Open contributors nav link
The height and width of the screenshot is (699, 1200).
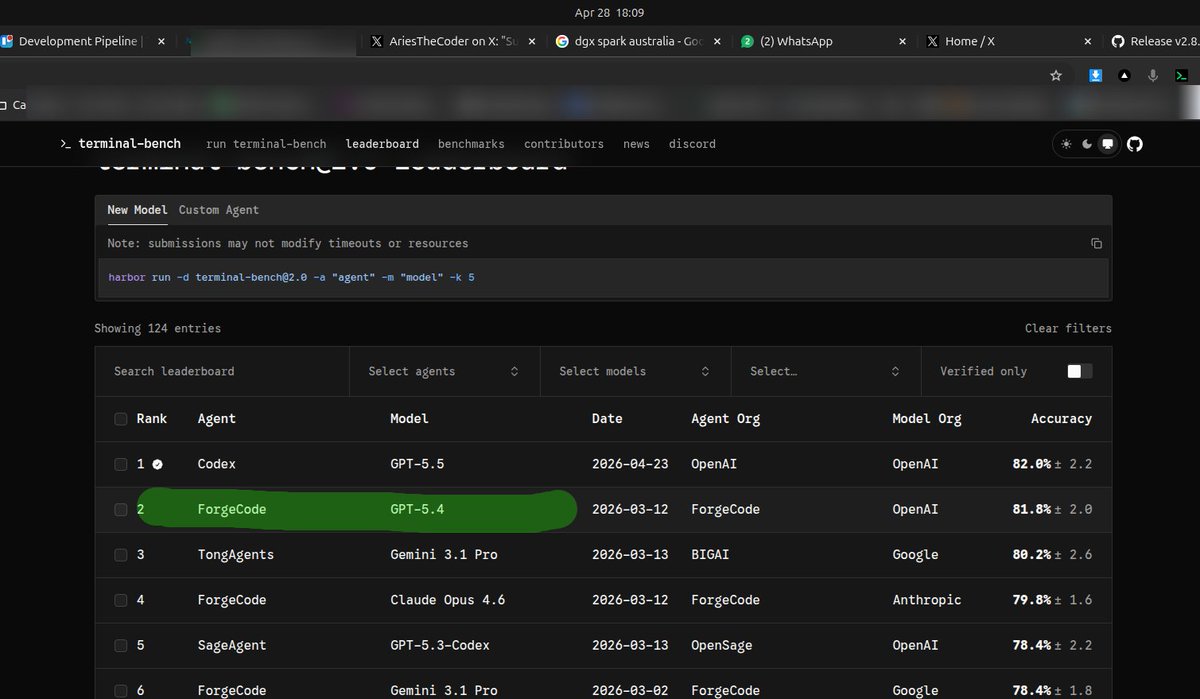click(x=564, y=144)
